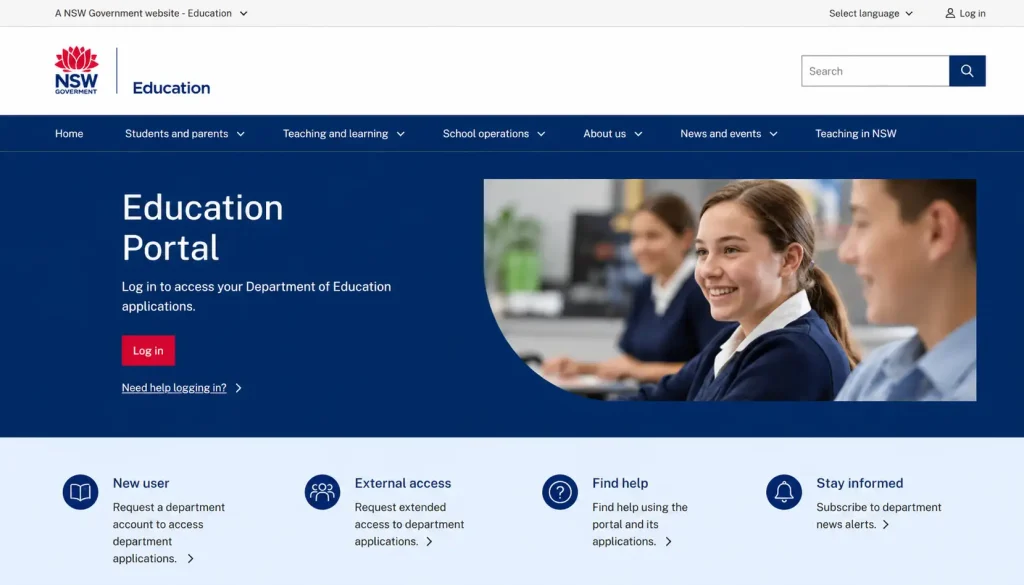Expand Teaching and learning menu
Image resolution: width=1024 pixels, height=585 pixels.
[344, 133]
